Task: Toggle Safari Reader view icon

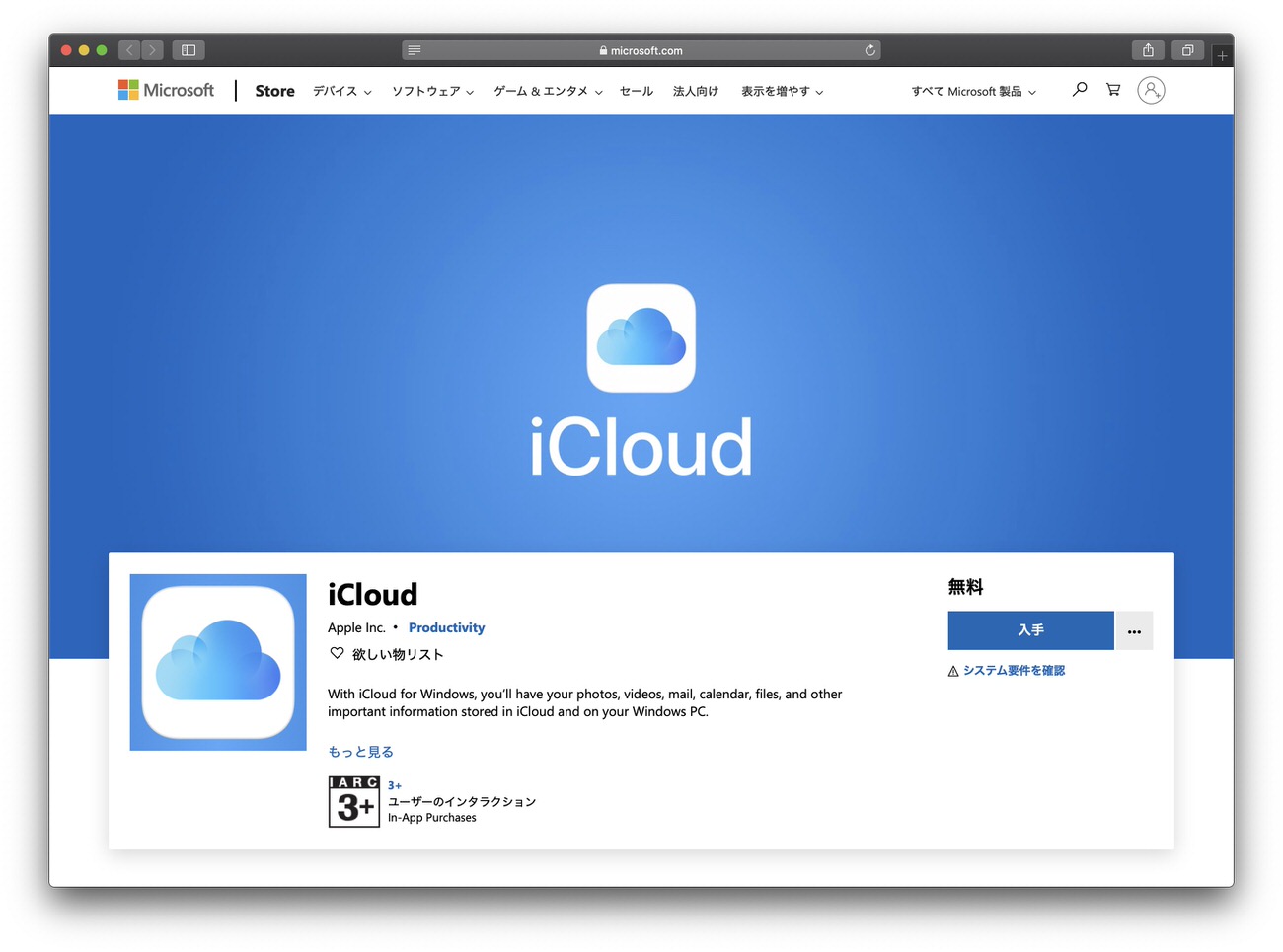Action: 415,50
